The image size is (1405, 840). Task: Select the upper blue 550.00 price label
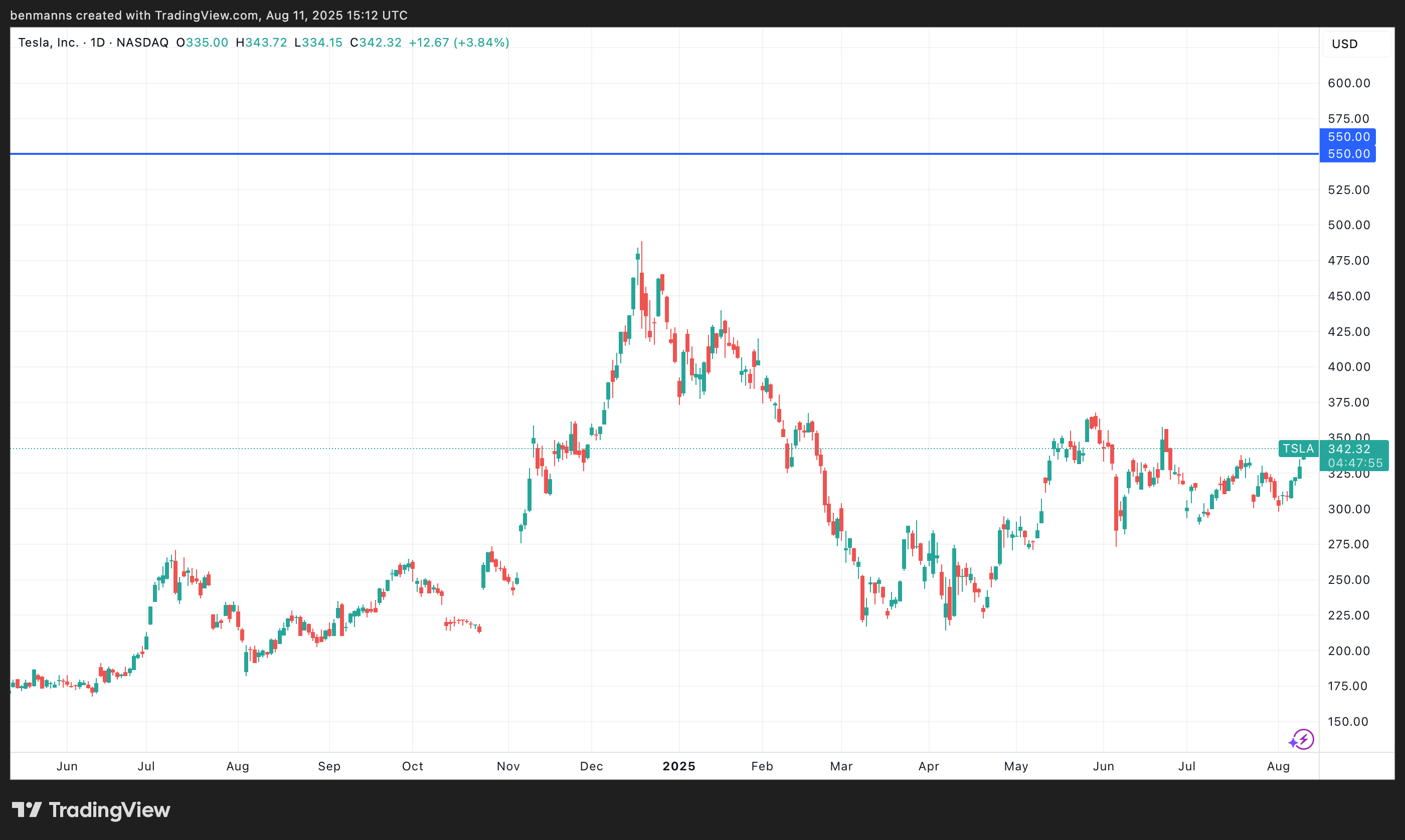pyautogui.click(x=1348, y=137)
